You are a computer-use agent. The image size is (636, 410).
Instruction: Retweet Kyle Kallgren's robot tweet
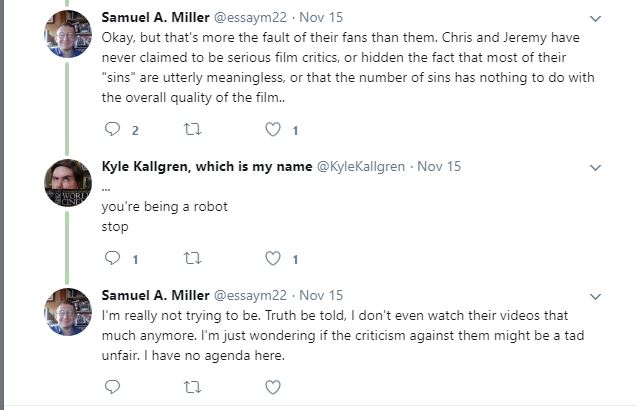pyautogui.click(x=192, y=258)
